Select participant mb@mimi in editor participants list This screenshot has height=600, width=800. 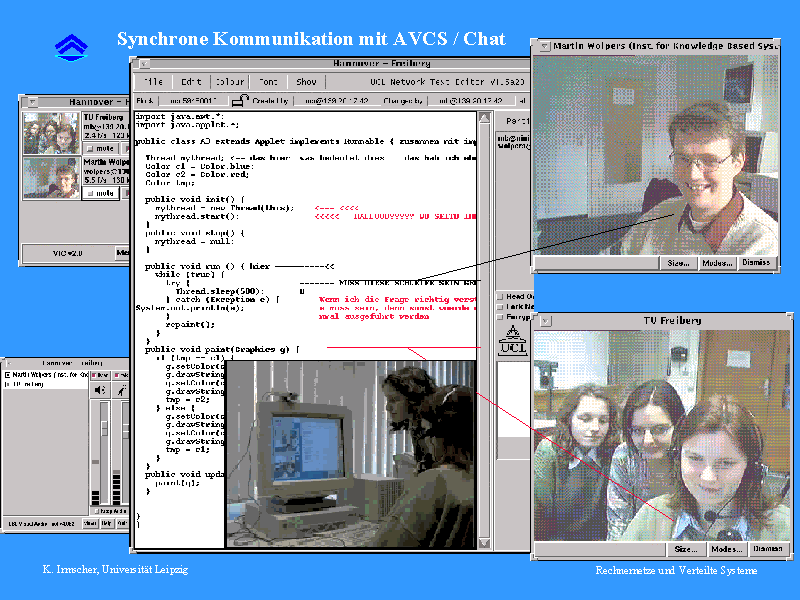click(x=514, y=138)
